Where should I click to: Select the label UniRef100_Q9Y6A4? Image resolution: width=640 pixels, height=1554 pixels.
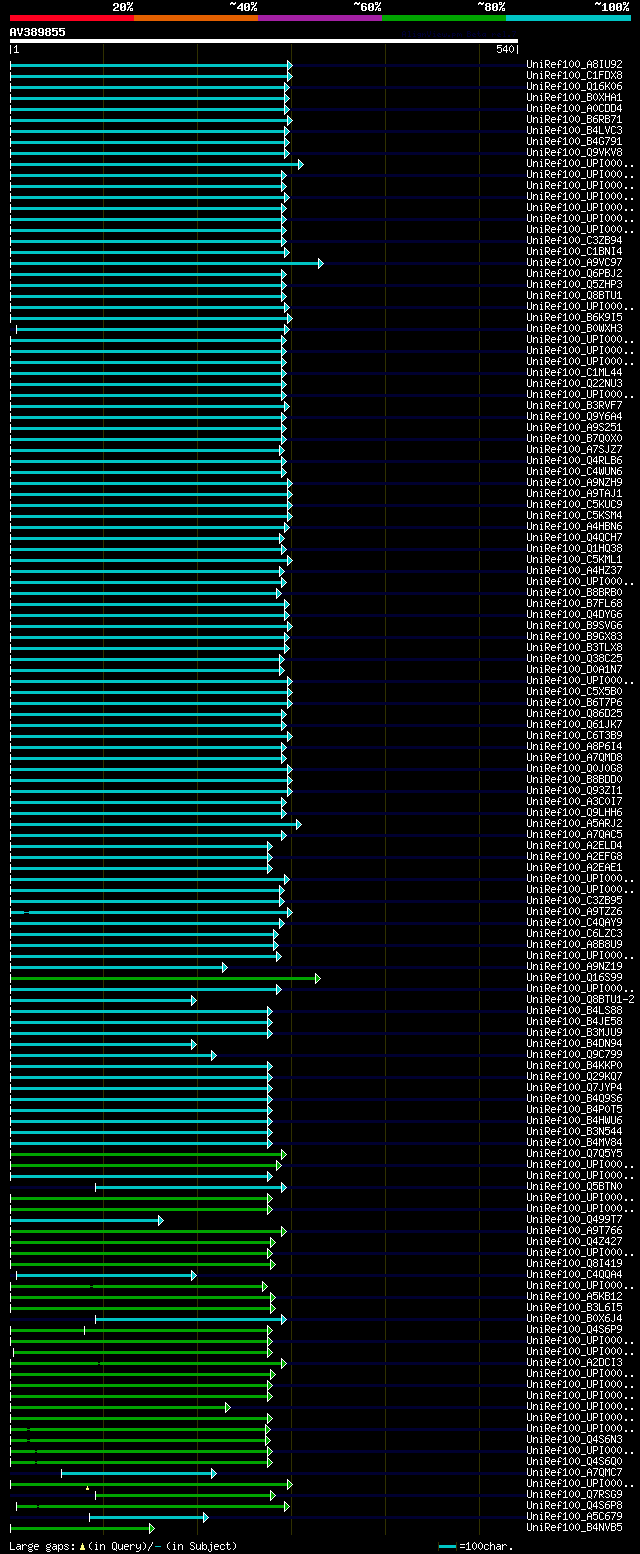point(574,416)
